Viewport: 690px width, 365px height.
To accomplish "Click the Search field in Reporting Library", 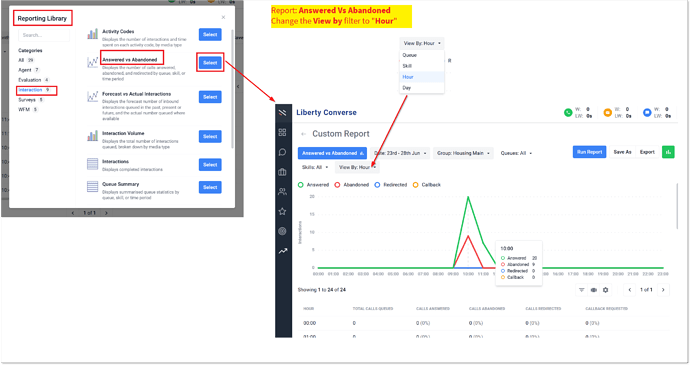I will (x=44, y=35).
